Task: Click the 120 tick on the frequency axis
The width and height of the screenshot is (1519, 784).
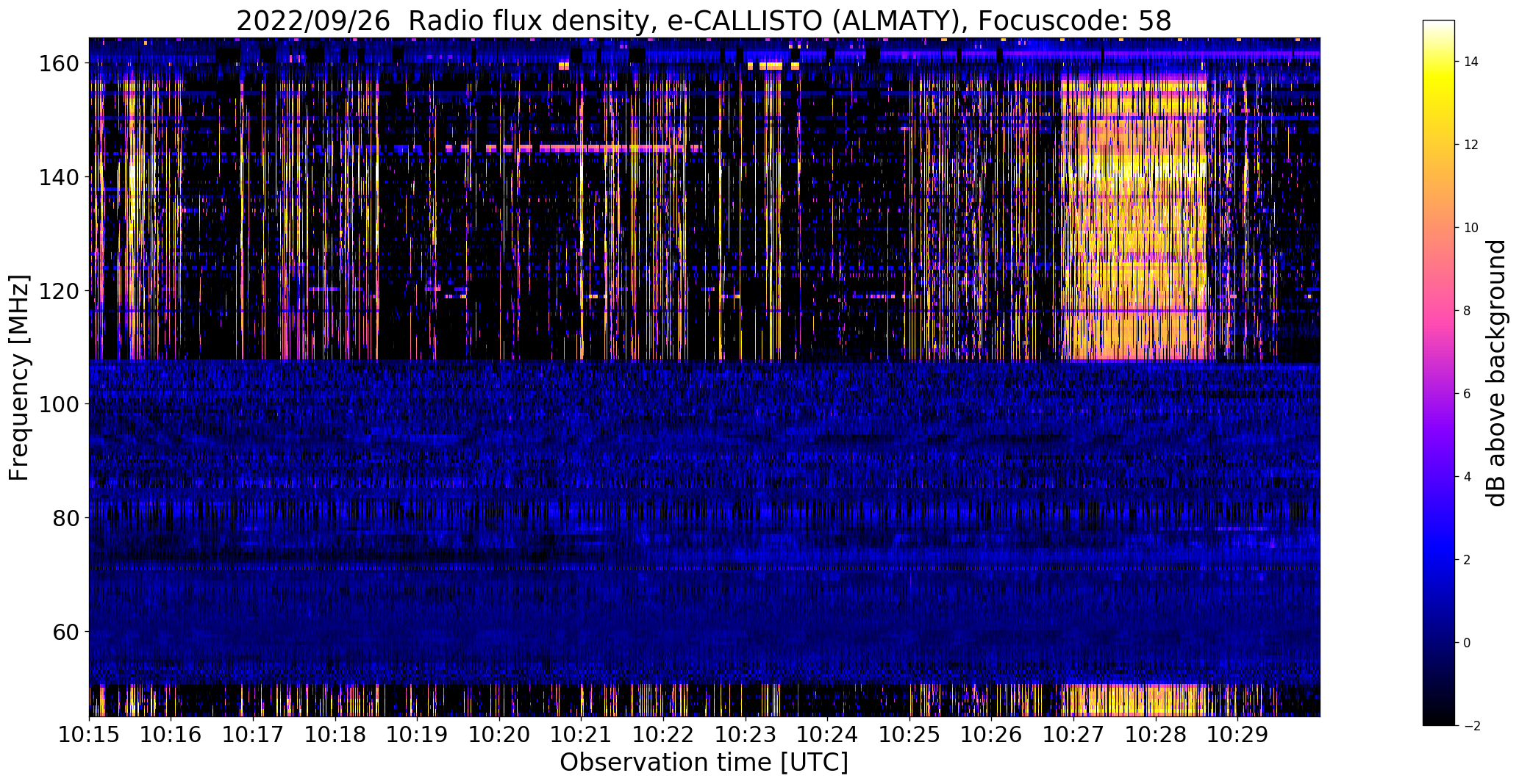Action: (x=60, y=292)
